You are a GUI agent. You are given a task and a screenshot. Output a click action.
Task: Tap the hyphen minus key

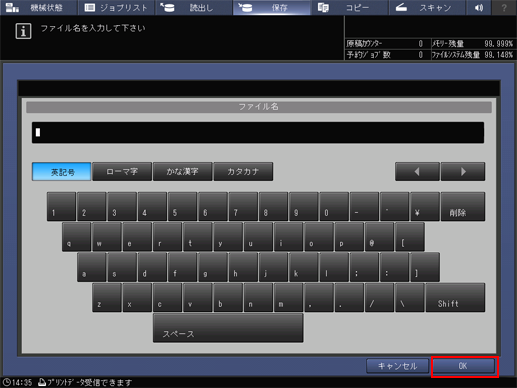click(364, 207)
